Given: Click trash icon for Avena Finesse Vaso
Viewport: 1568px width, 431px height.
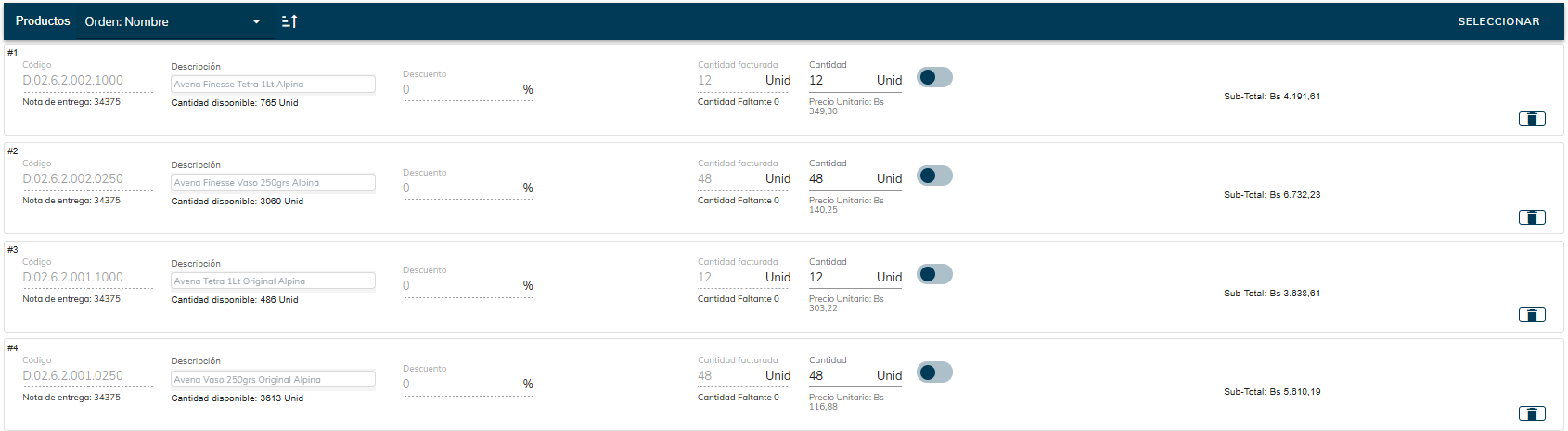Looking at the screenshot, I should tap(1531, 217).
